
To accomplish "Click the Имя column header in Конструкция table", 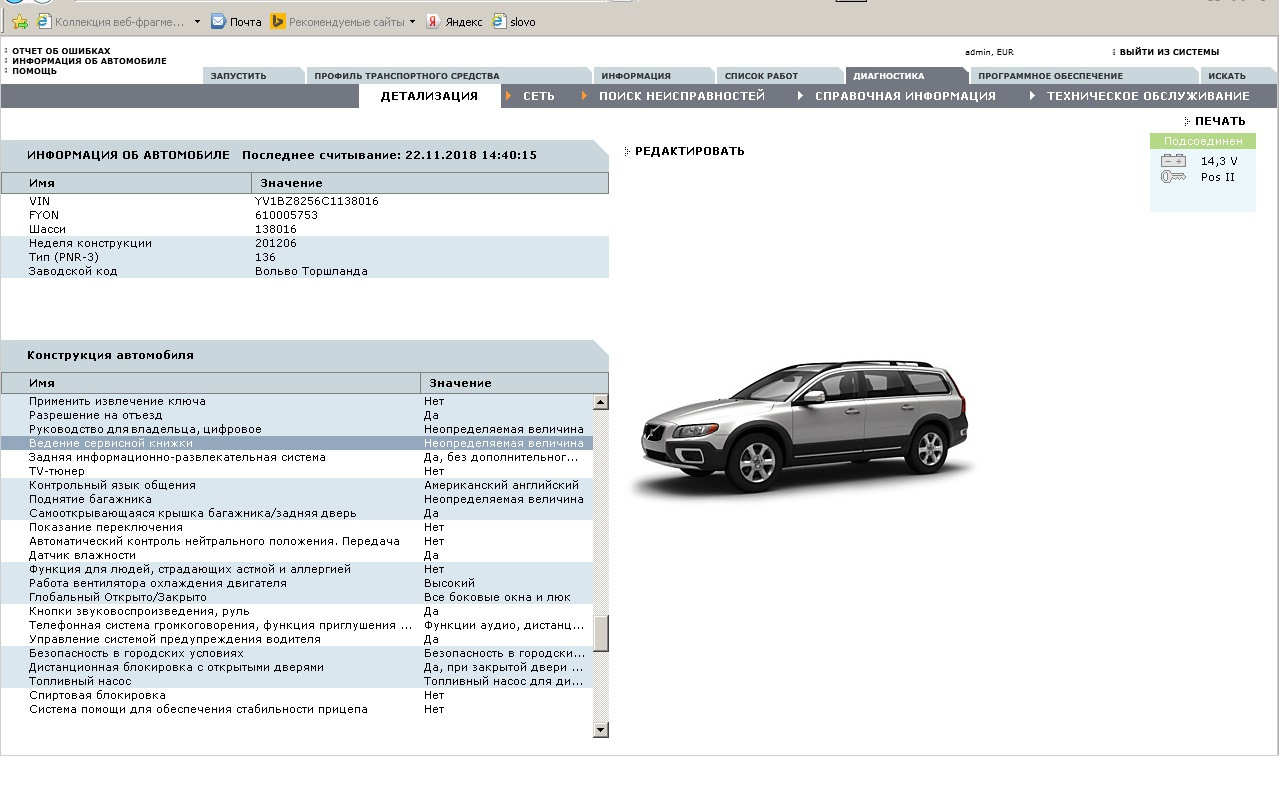I will [x=211, y=383].
